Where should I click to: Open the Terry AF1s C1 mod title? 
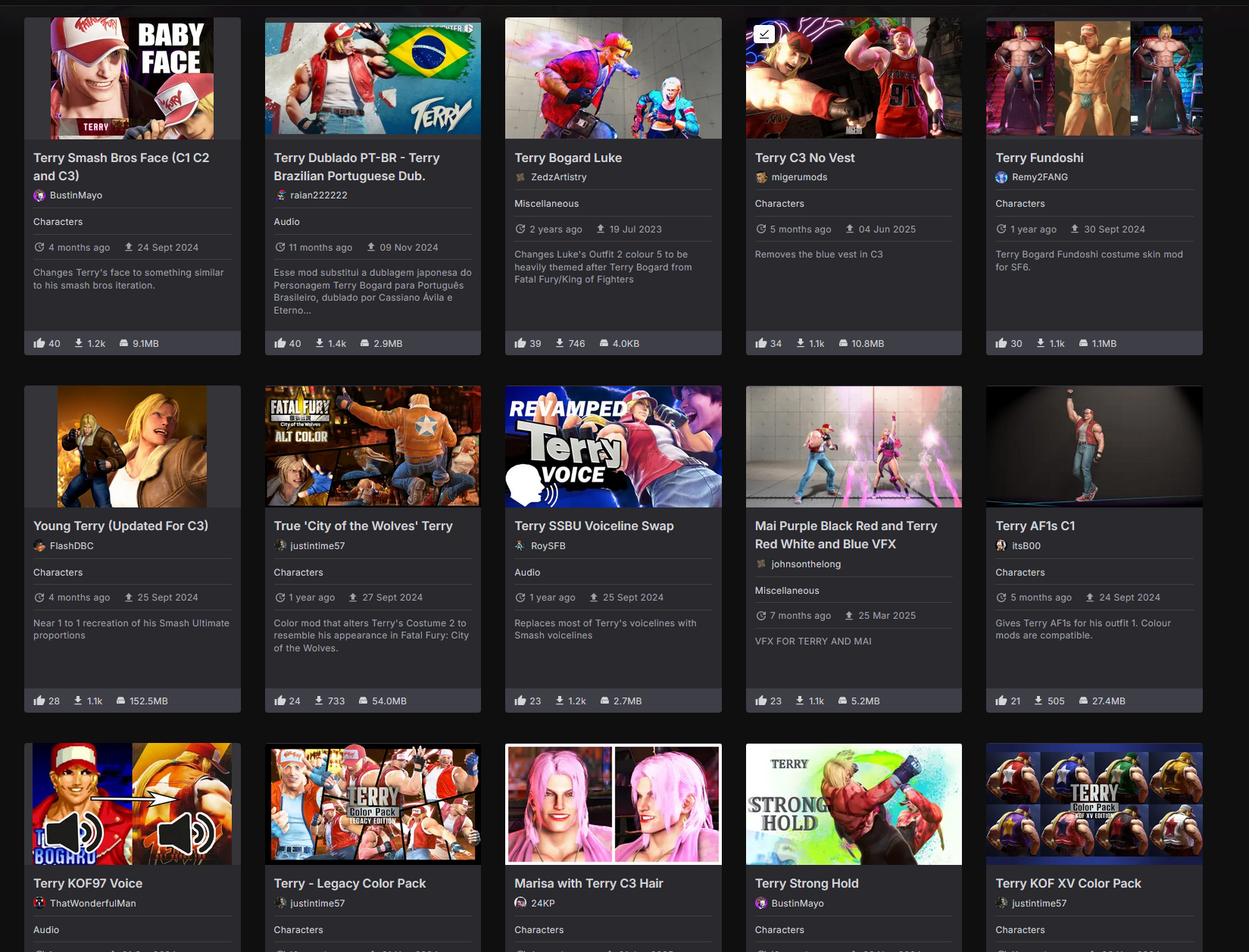pos(1035,526)
